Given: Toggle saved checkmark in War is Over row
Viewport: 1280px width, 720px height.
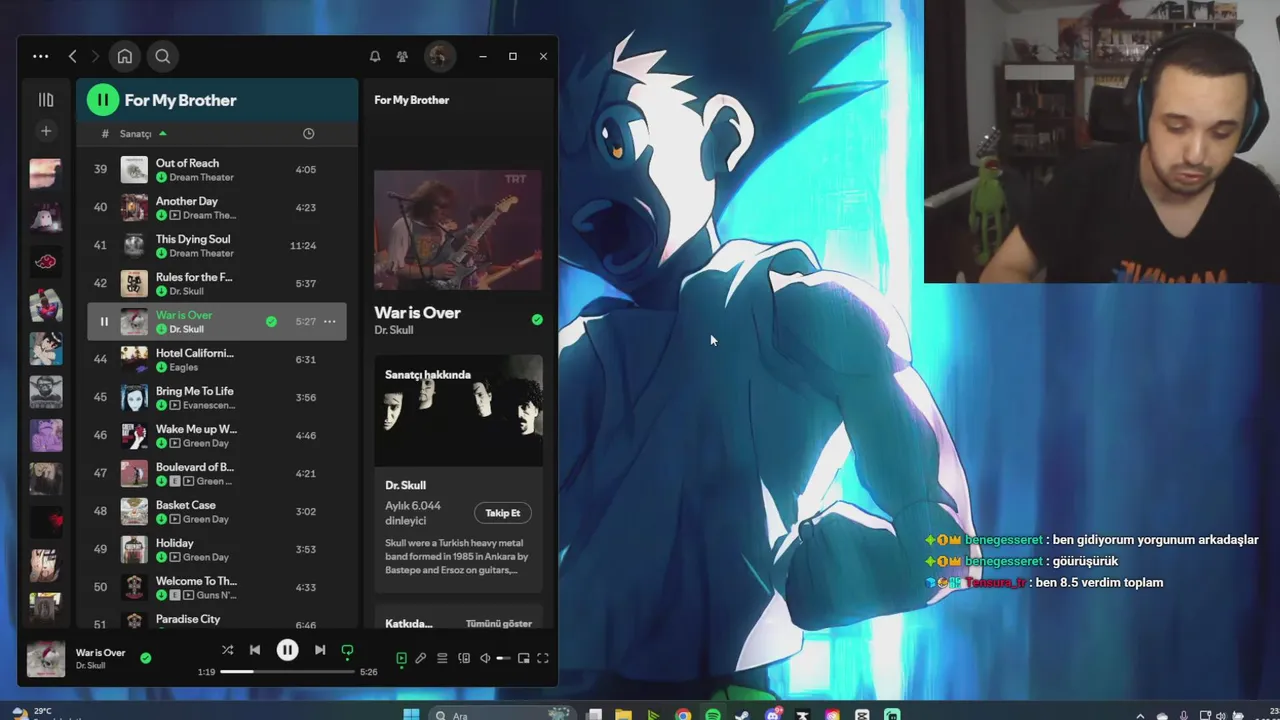Looking at the screenshot, I should 271,322.
